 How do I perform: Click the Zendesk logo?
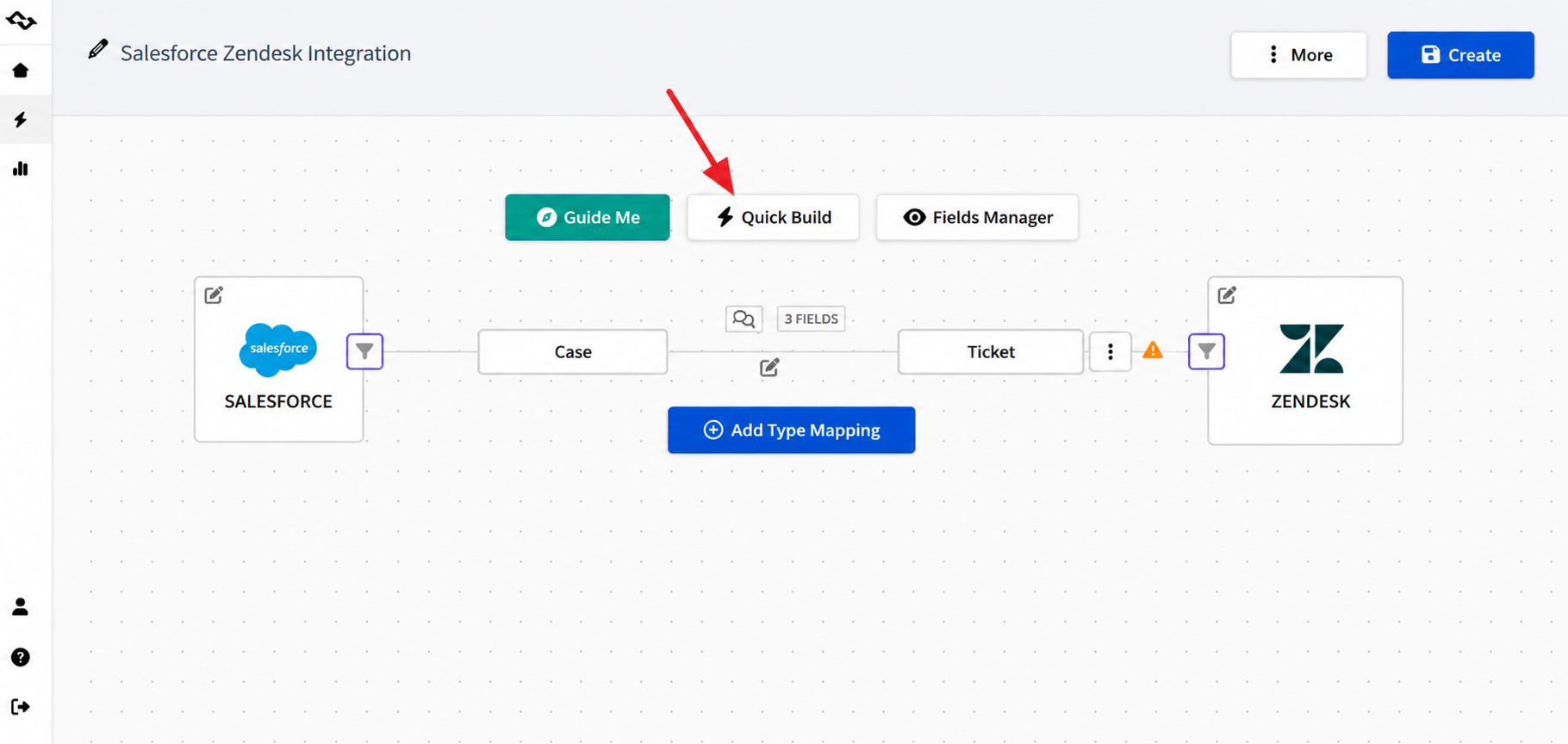tap(1311, 349)
